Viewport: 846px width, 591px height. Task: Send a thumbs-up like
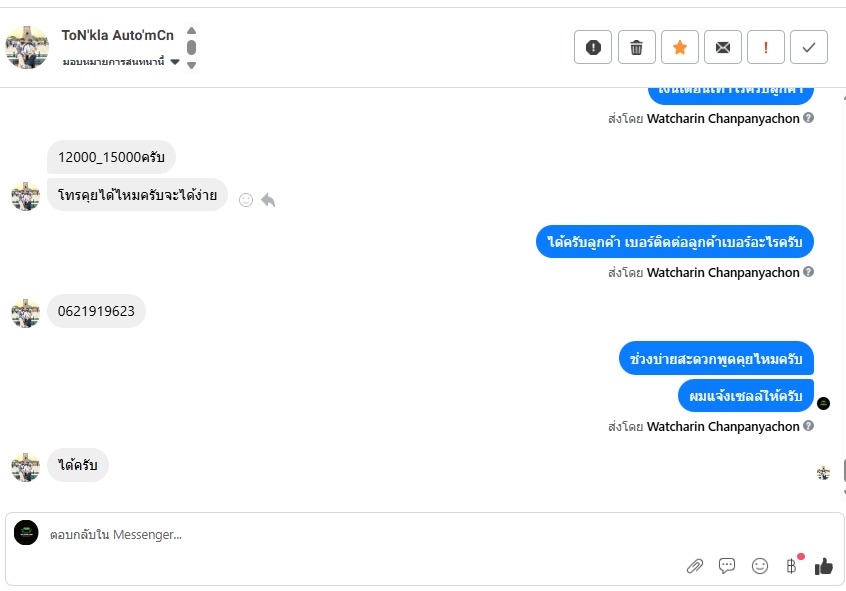click(x=823, y=566)
